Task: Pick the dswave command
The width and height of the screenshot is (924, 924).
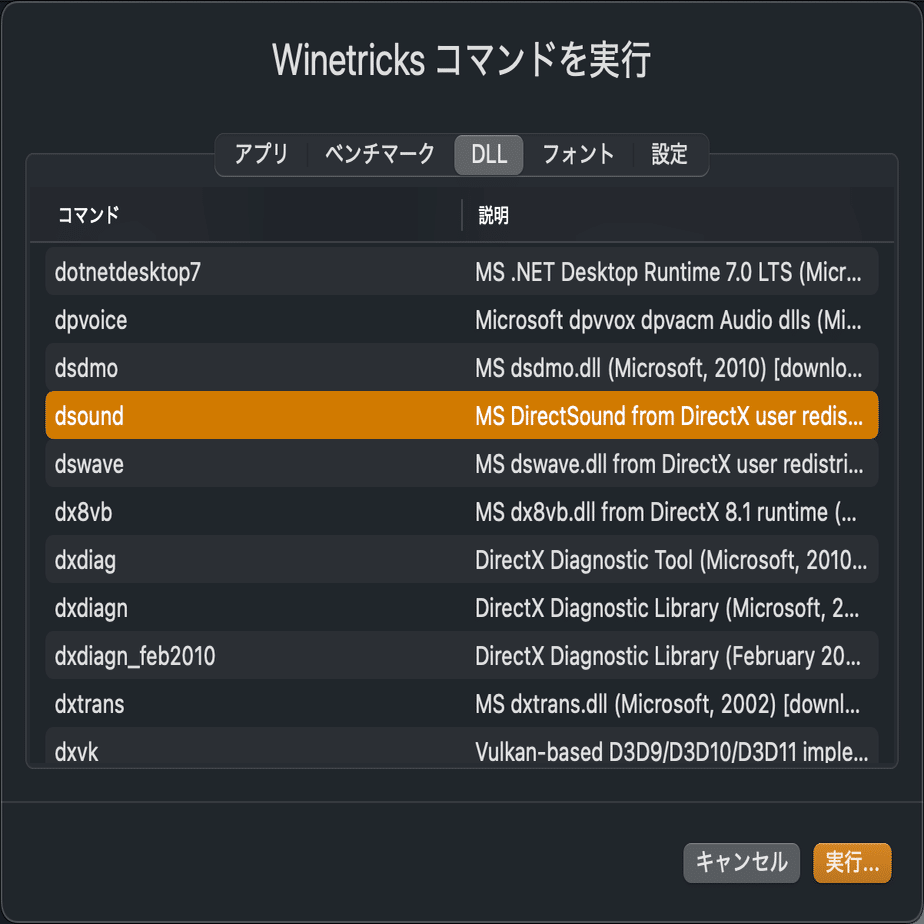Action: (461, 464)
